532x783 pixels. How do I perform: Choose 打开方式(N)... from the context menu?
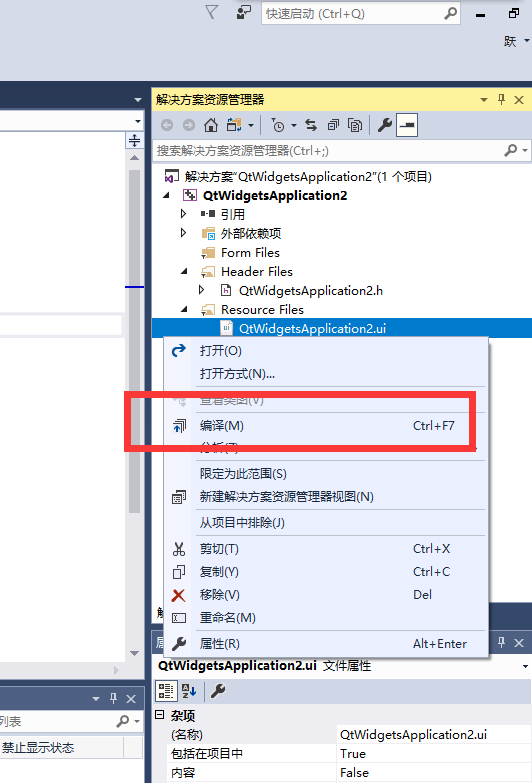[x=326, y=374]
